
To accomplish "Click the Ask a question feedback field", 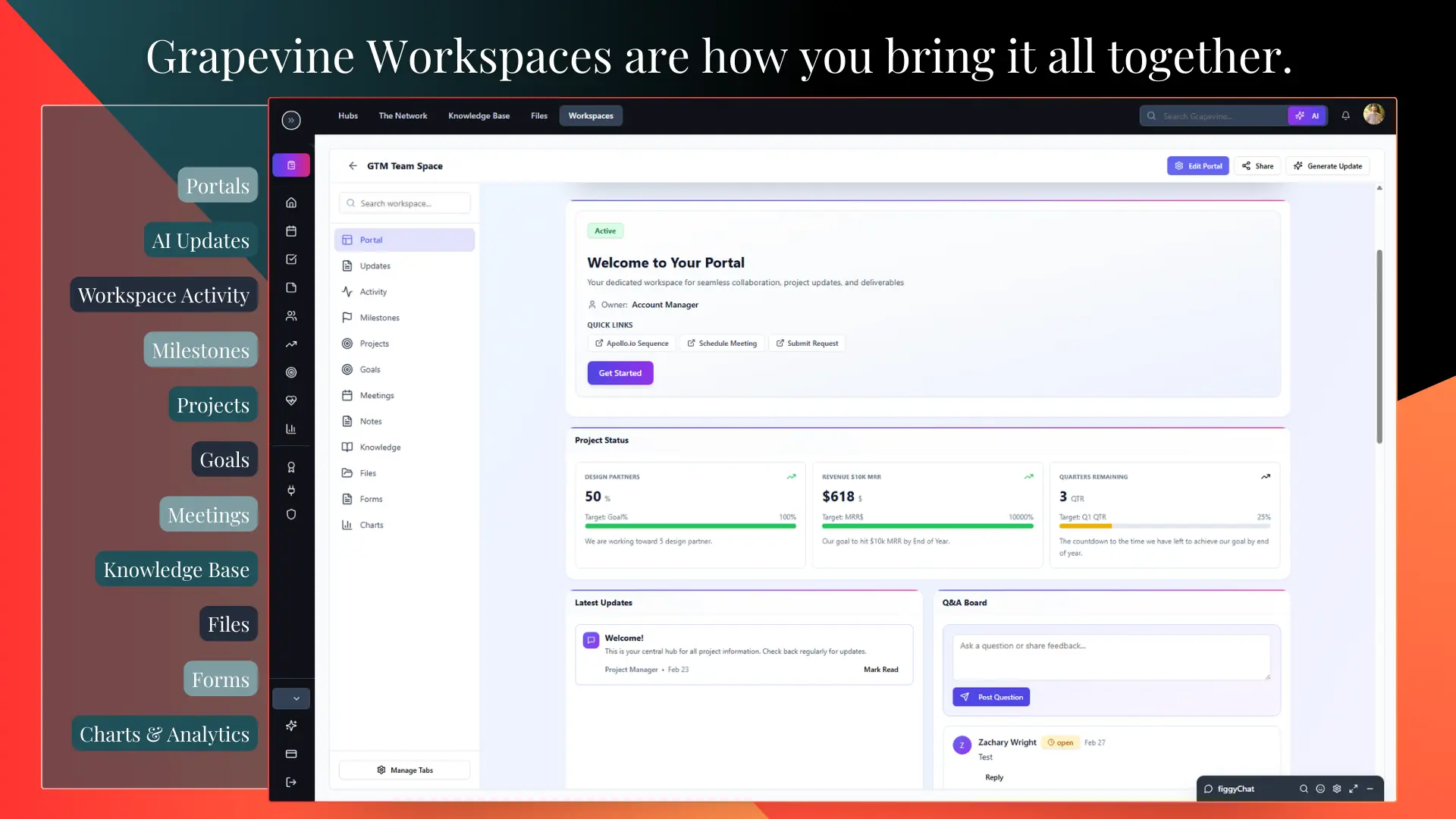I will click(1110, 656).
